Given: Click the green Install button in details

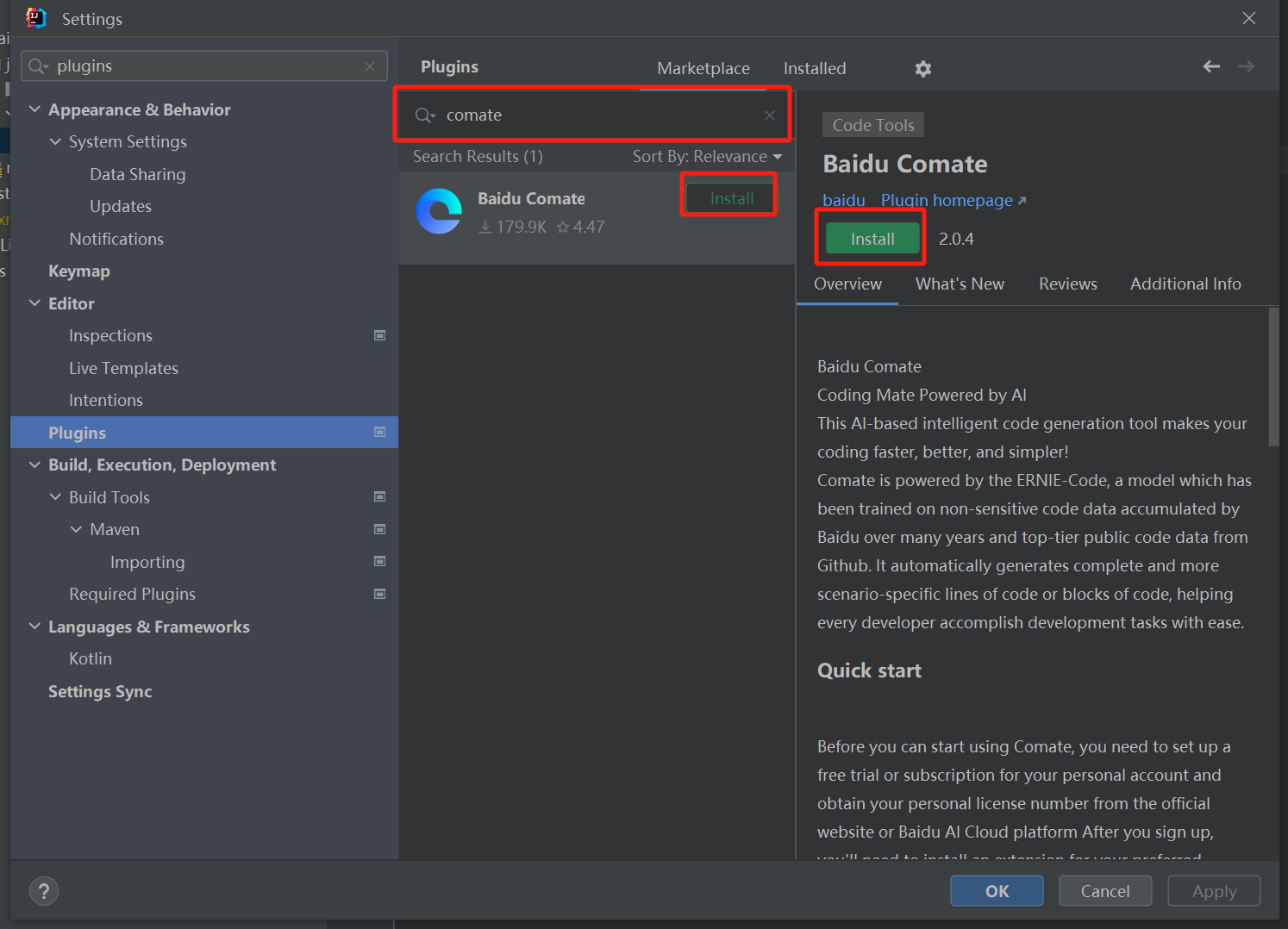Looking at the screenshot, I should point(872,239).
